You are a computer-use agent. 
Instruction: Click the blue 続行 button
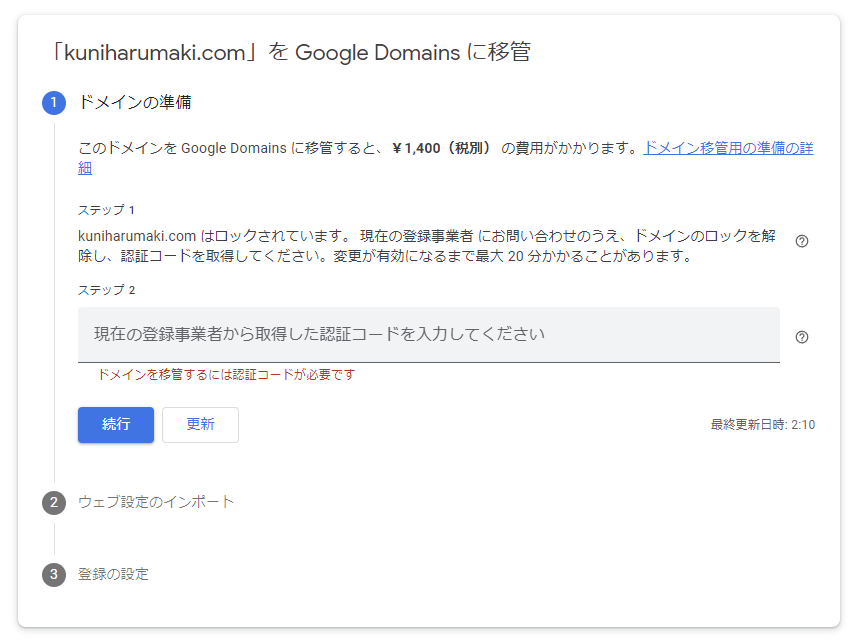tap(116, 425)
